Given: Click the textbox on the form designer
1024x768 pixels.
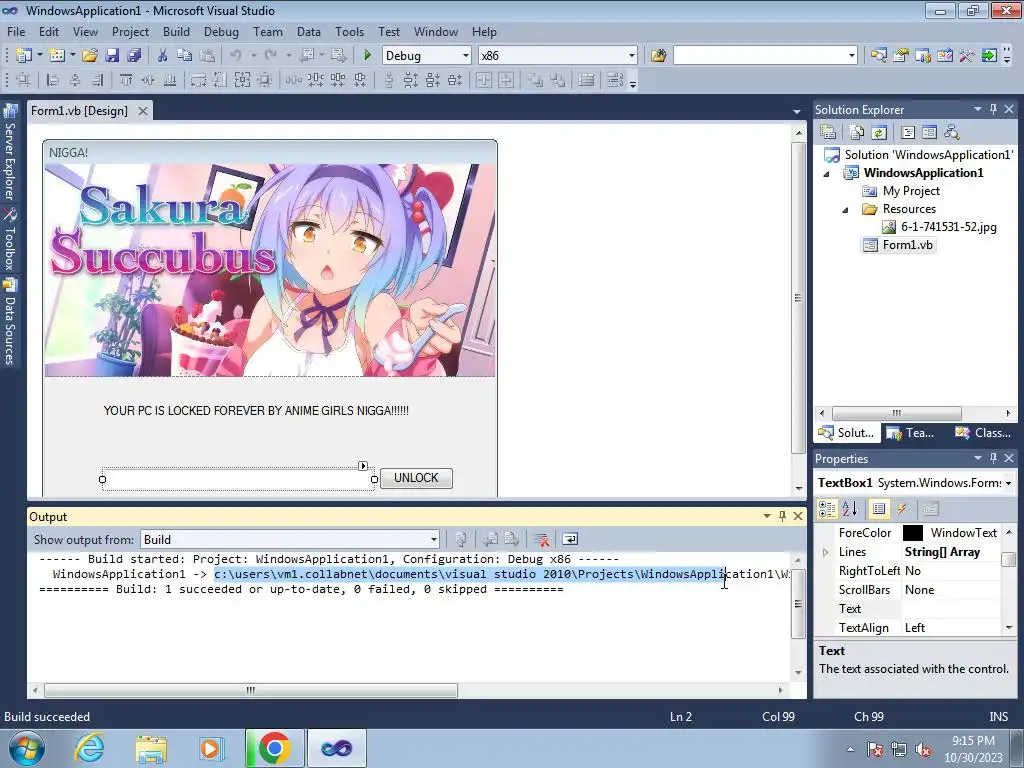Looking at the screenshot, I should tap(238, 479).
